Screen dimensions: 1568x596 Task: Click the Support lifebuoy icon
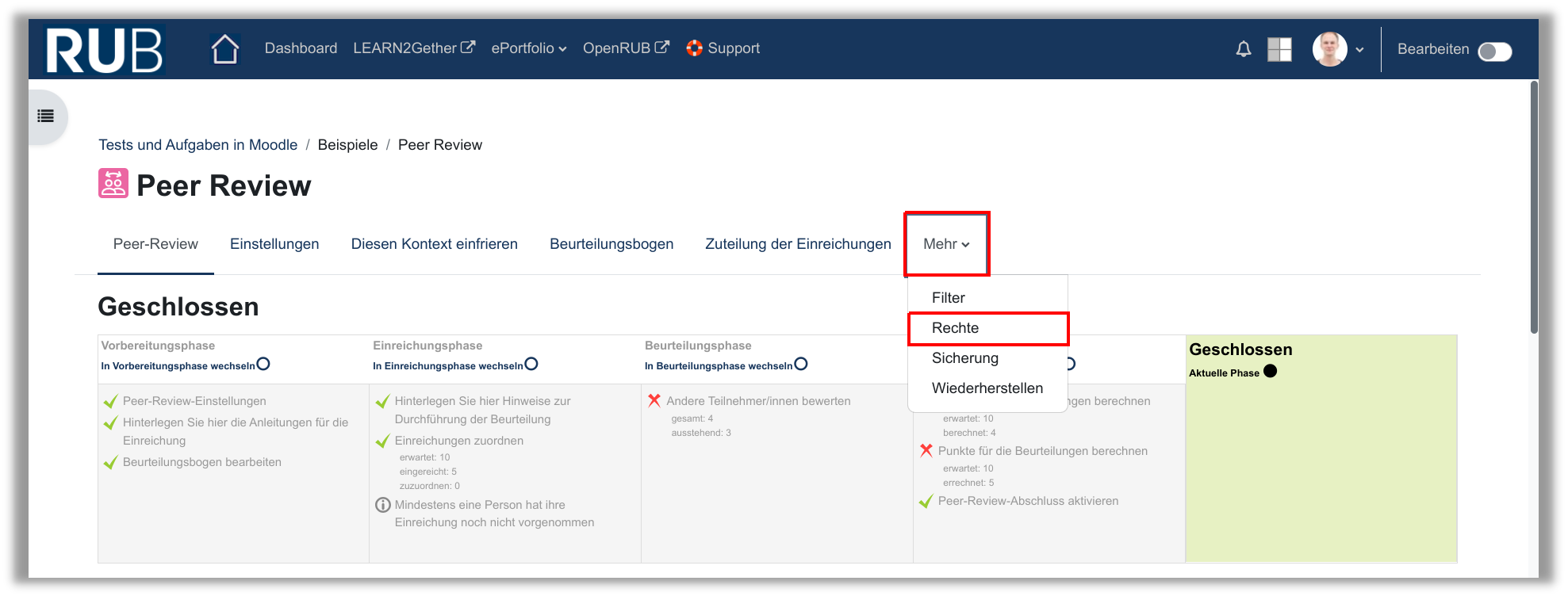(695, 48)
